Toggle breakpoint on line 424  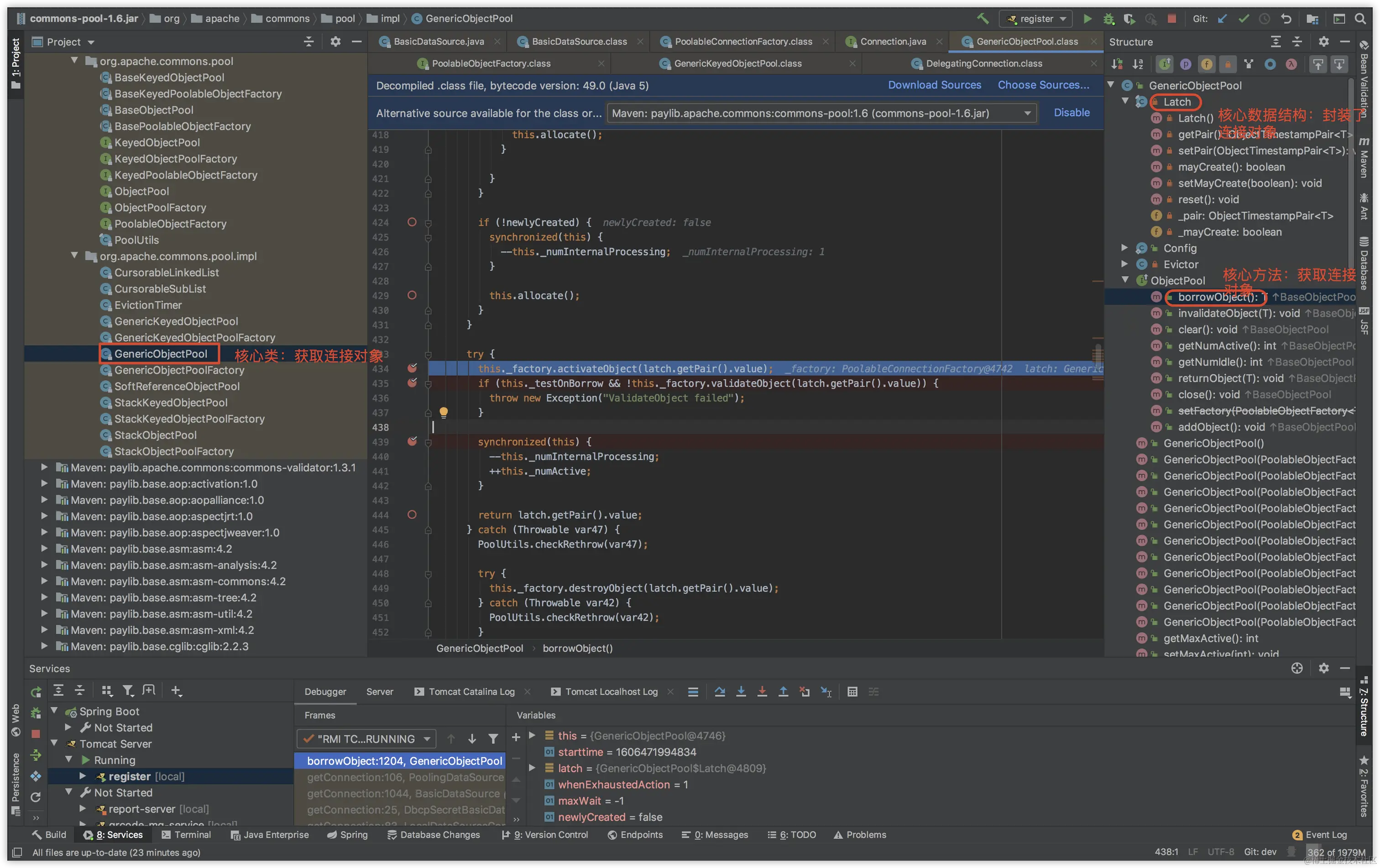click(x=412, y=222)
